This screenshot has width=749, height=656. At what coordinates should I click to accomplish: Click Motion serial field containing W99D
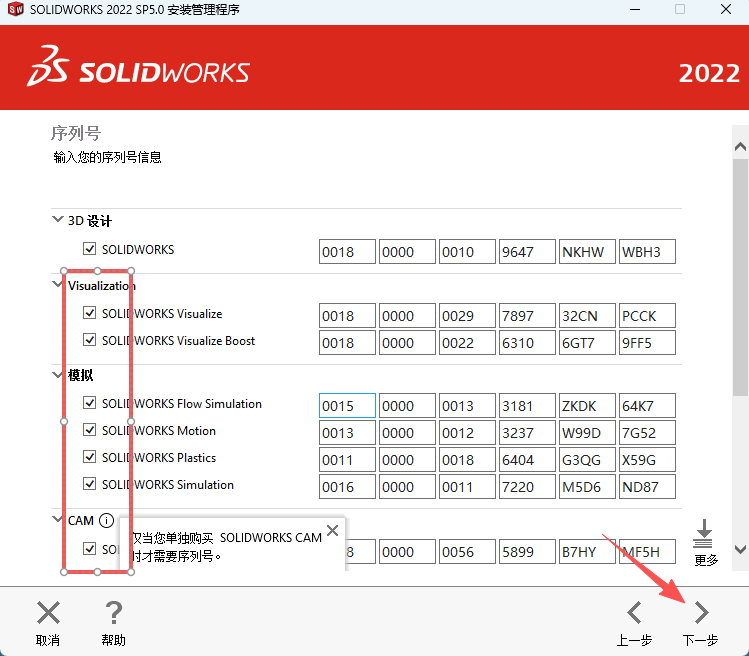(588, 433)
